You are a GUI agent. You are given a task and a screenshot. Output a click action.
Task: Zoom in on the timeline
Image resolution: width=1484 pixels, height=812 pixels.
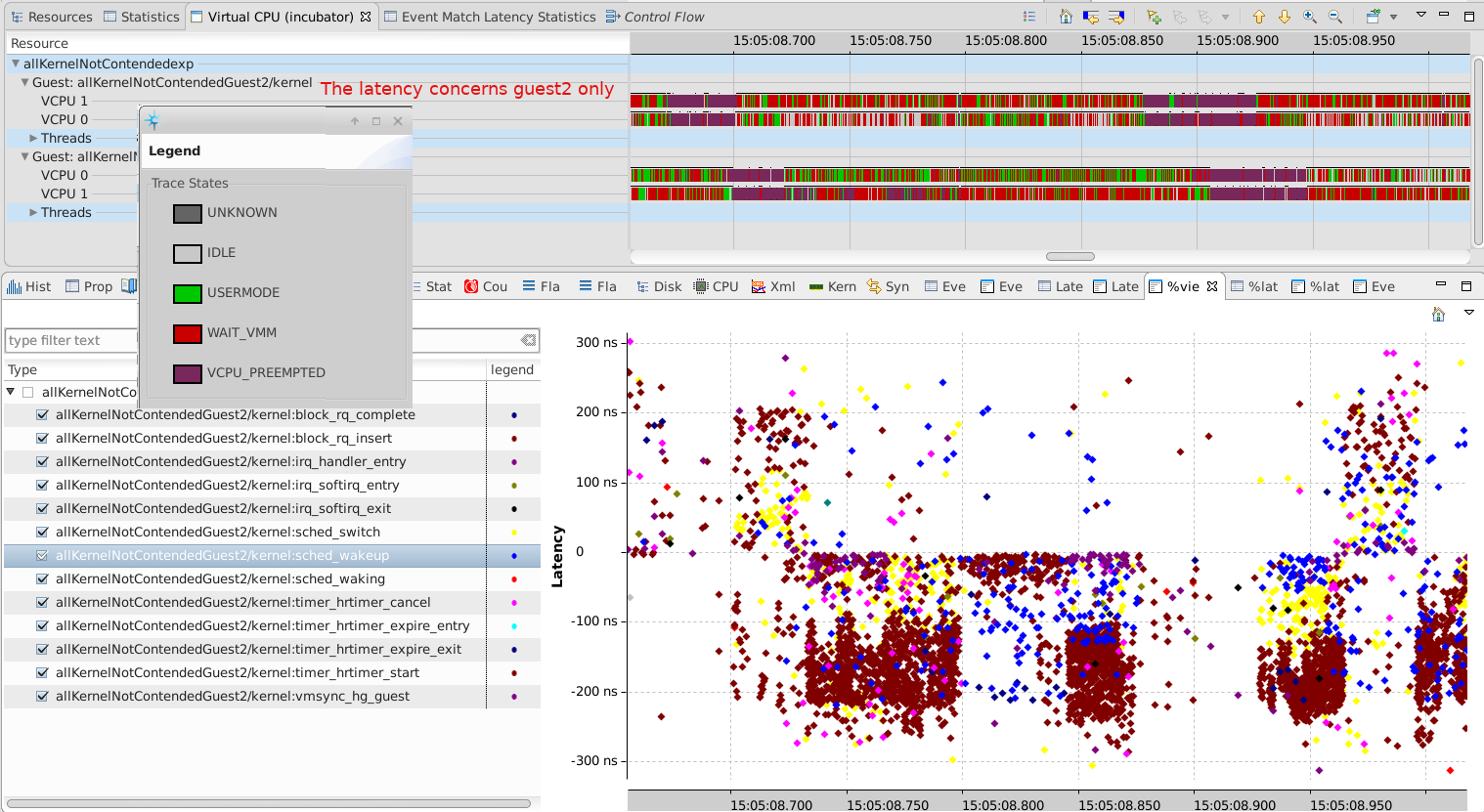tap(1310, 17)
